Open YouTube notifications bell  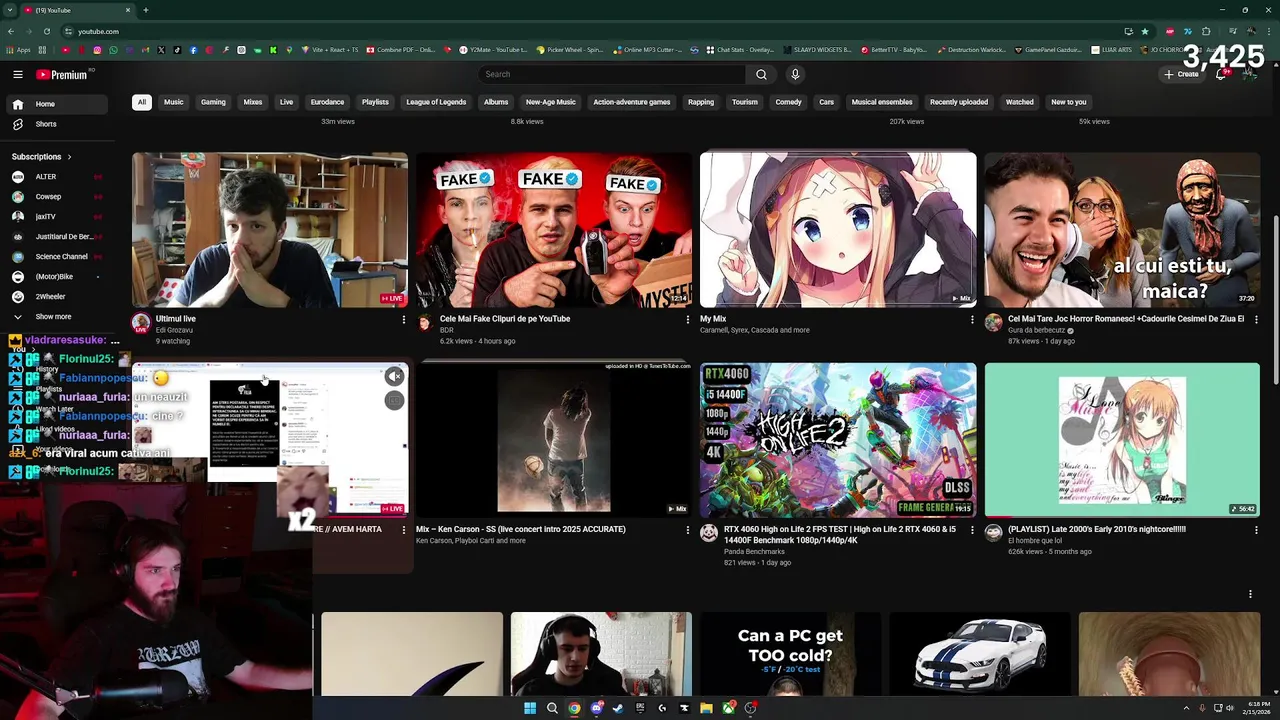click(1221, 74)
